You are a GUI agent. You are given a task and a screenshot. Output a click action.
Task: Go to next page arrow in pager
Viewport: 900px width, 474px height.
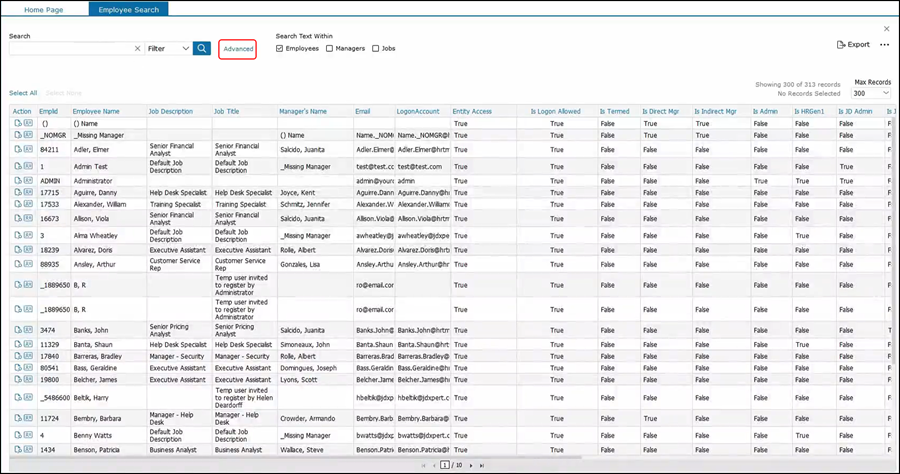(470, 465)
